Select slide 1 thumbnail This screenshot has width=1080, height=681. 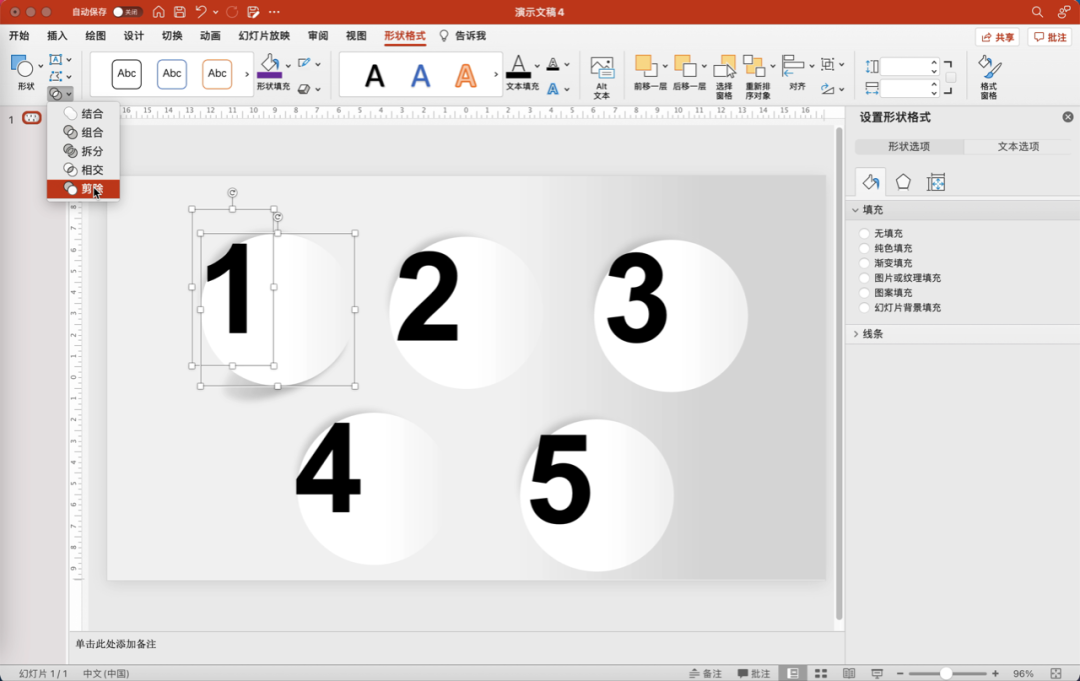pos(32,118)
